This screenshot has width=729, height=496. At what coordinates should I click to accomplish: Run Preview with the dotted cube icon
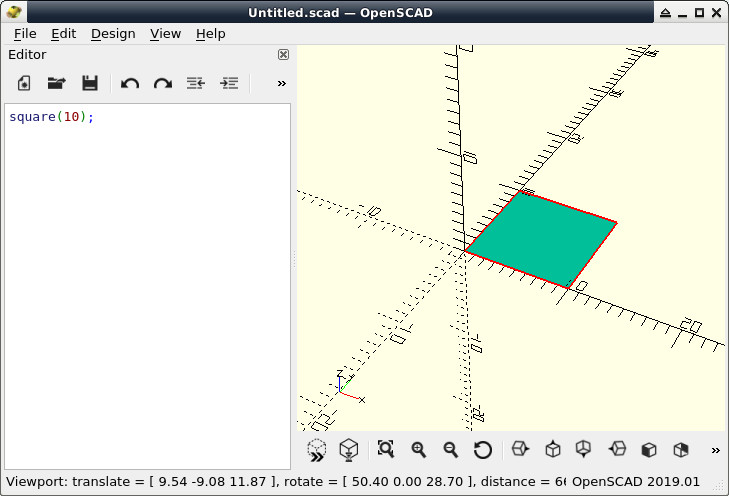pyautogui.click(x=317, y=450)
